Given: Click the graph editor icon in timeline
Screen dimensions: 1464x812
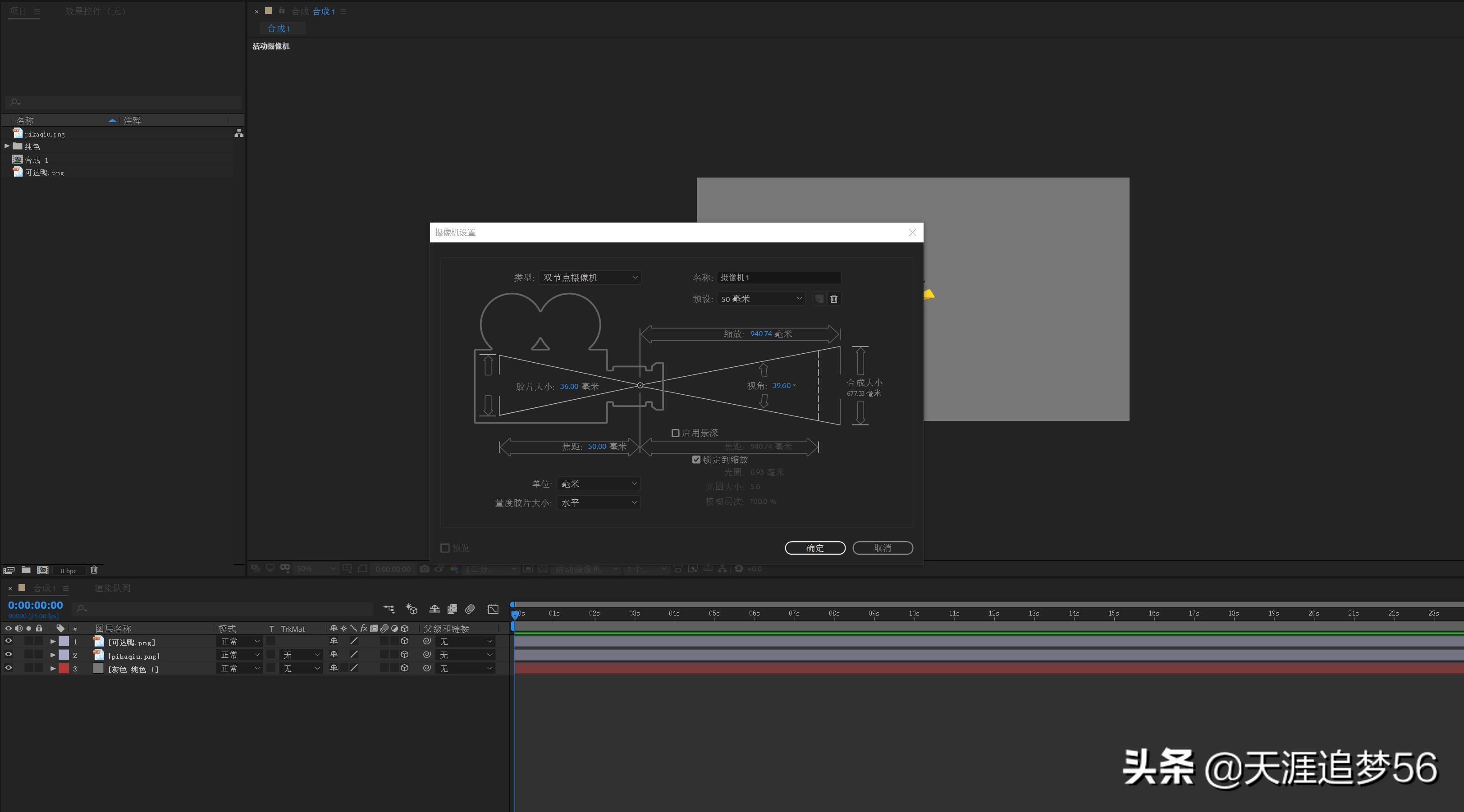Looking at the screenshot, I should tap(493, 609).
